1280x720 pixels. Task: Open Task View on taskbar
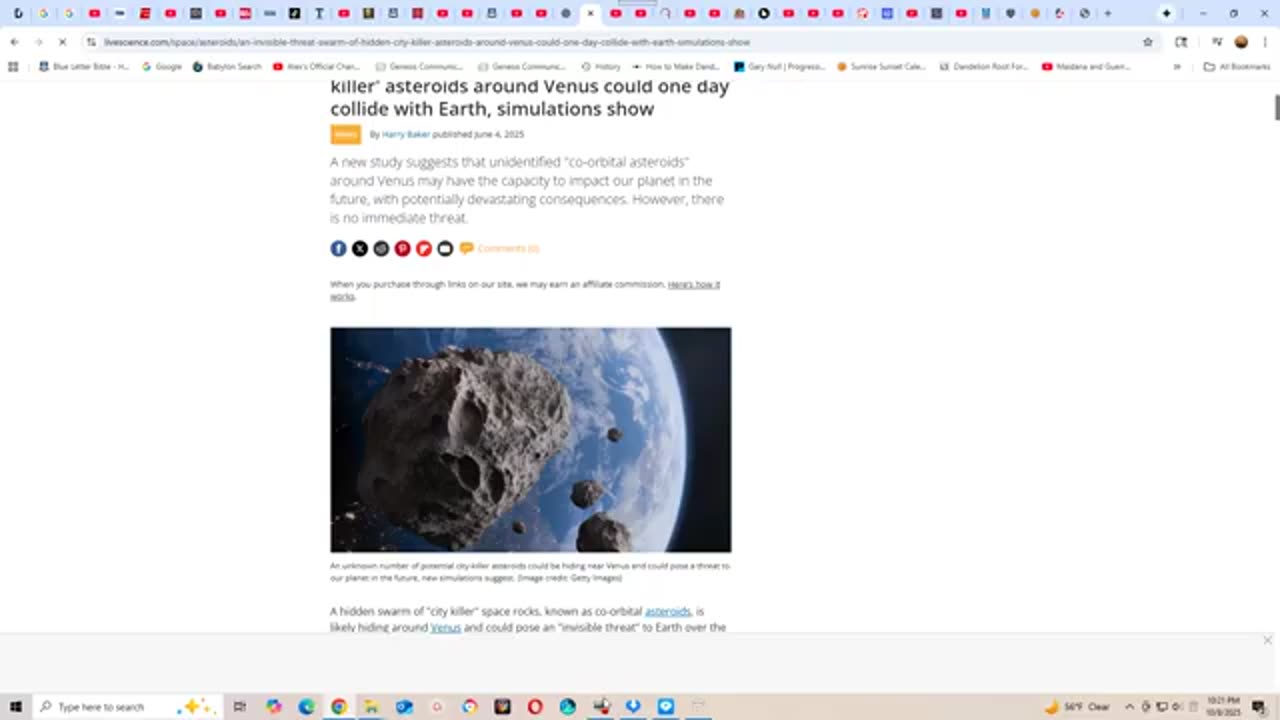[240, 707]
